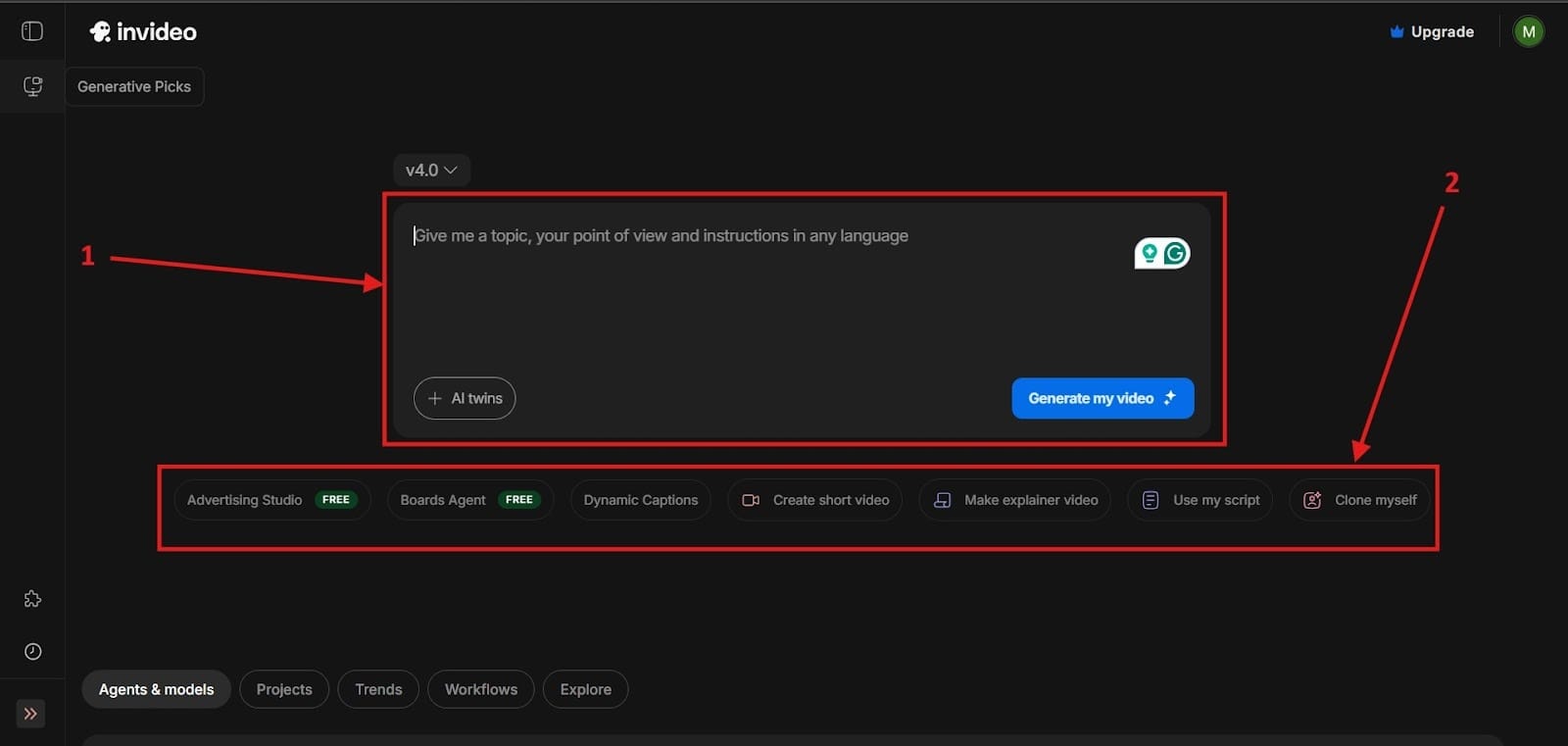
Task: Click the green lightbulb extension icon
Action: [1150, 254]
